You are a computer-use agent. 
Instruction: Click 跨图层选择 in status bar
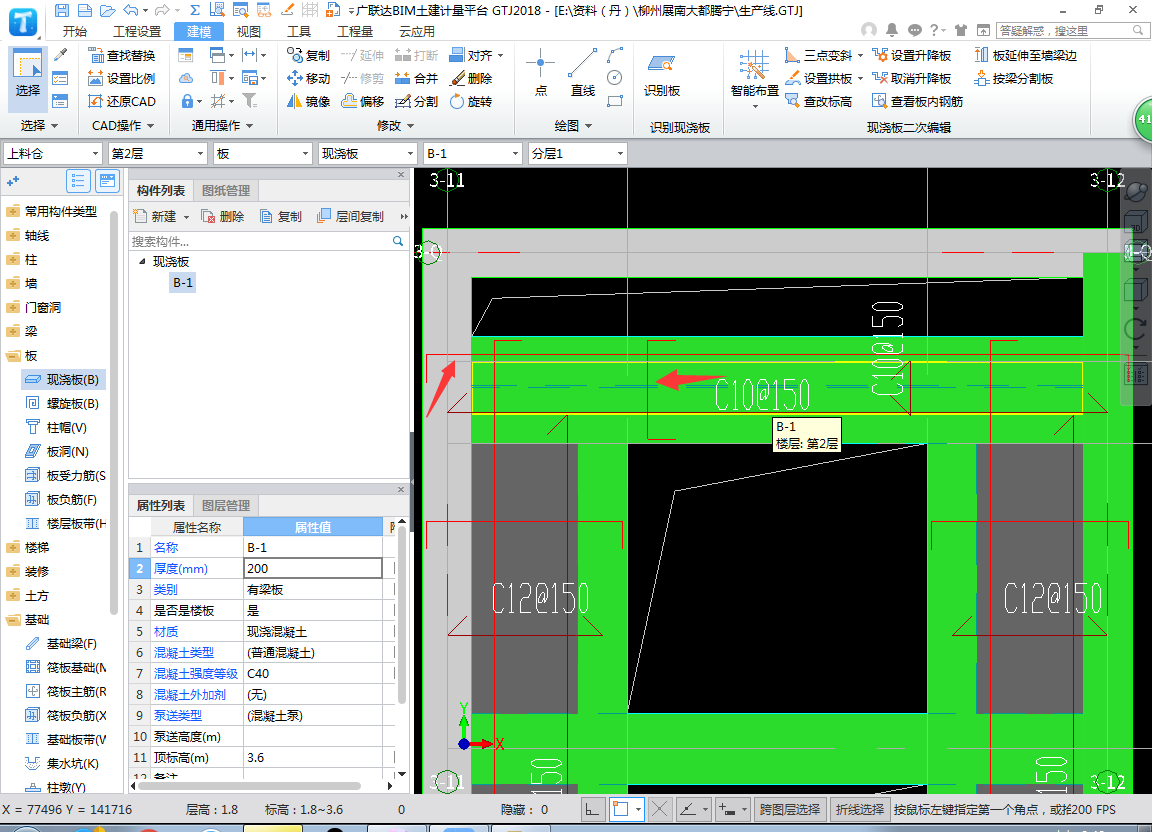pyautogui.click(x=790, y=809)
